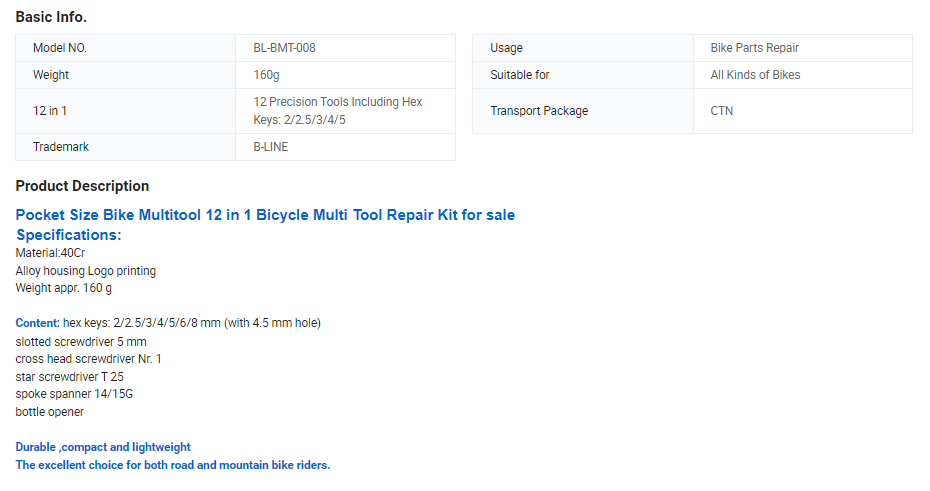Click the B-LINE trademark value

pos(270,147)
